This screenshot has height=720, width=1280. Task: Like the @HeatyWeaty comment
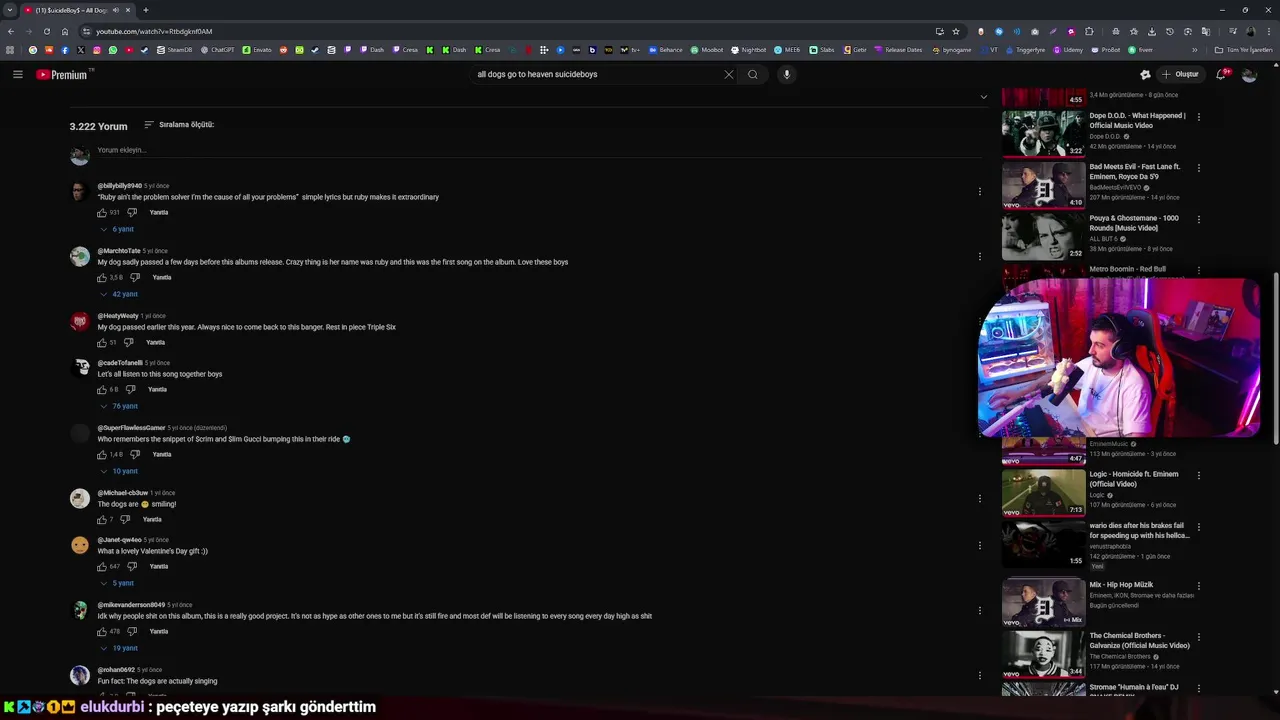point(102,342)
